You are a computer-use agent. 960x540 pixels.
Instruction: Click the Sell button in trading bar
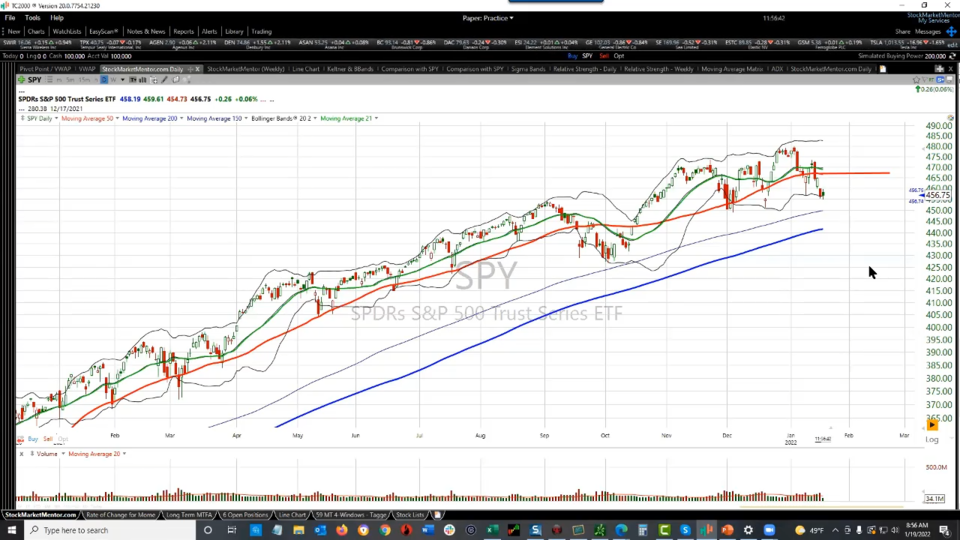pyautogui.click(x=604, y=56)
